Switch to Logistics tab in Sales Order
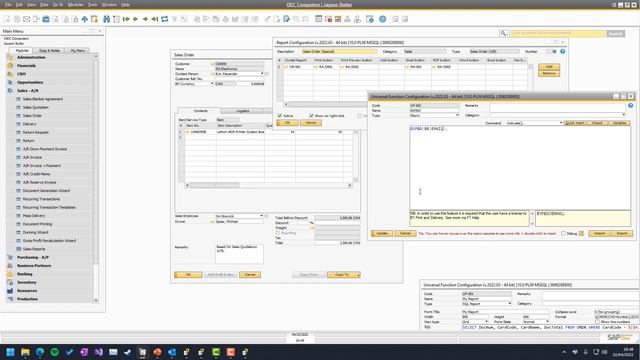The height and width of the screenshot is (360, 640). pos(242,111)
